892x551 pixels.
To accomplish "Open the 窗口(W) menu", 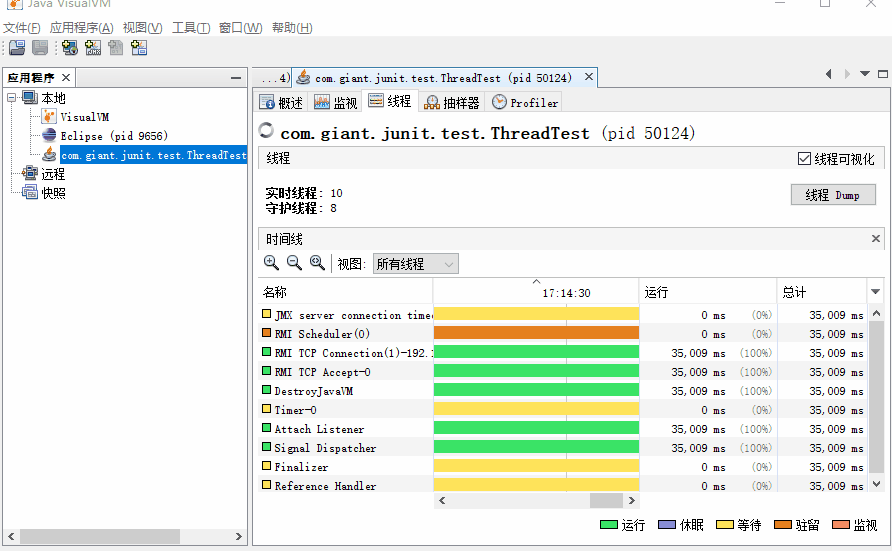I will [x=241, y=28].
